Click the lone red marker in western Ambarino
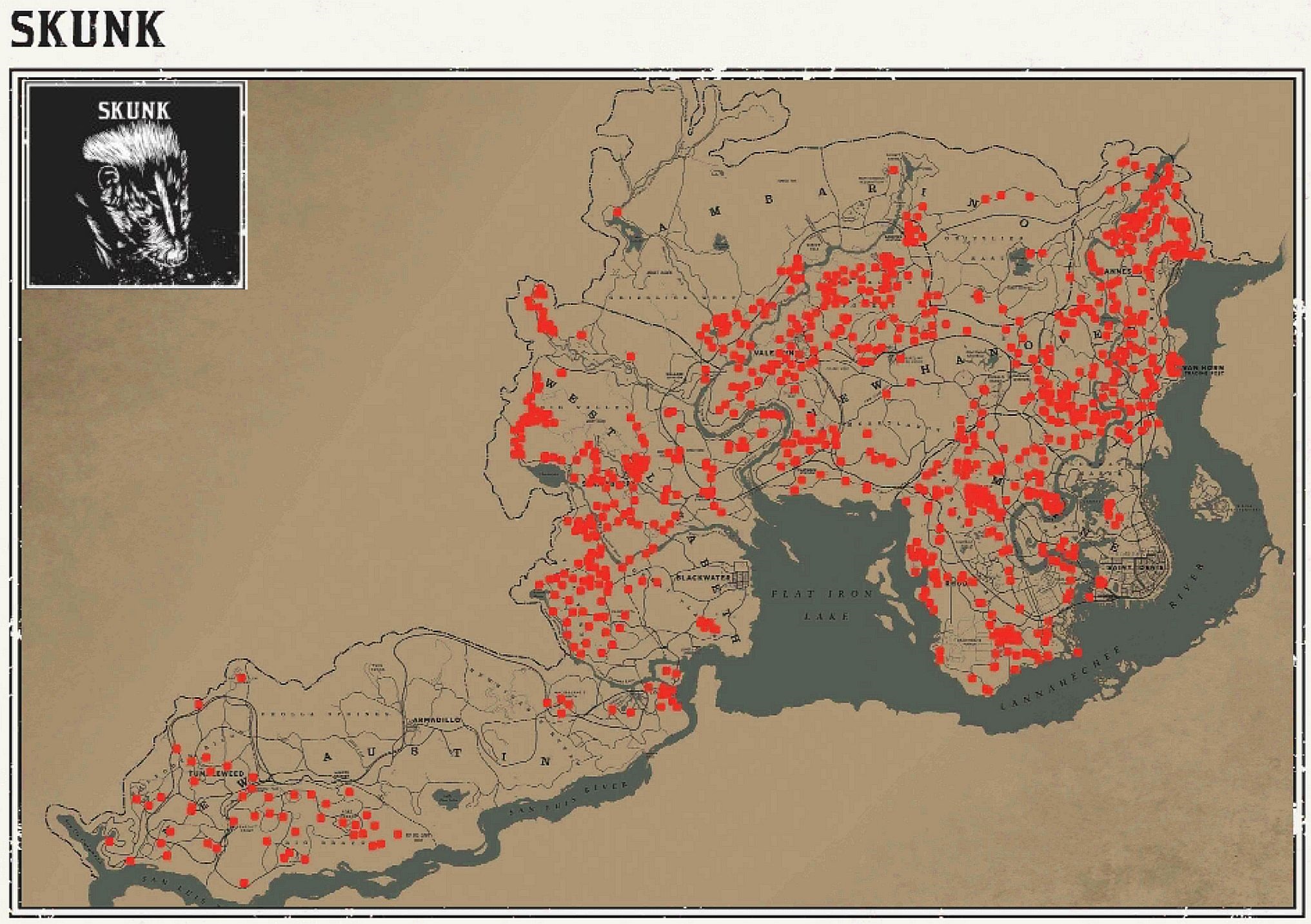 tap(617, 211)
